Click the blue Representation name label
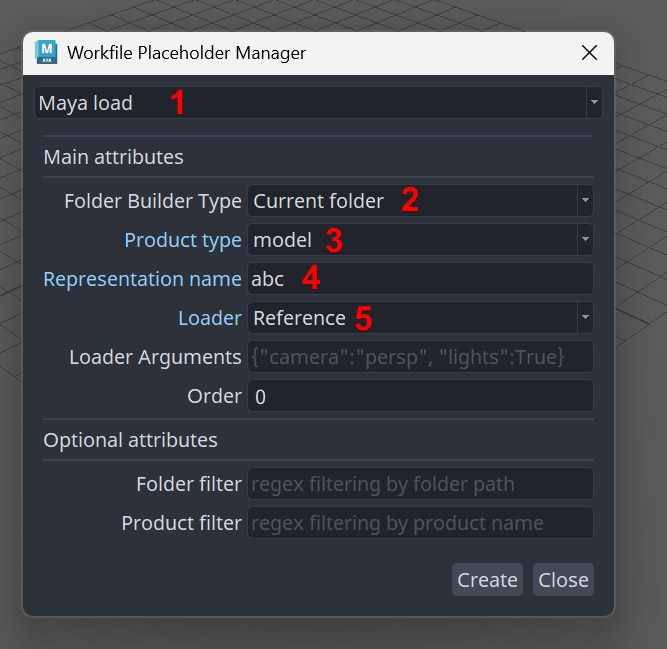Screen dimensions: 667x649 pyautogui.click(x=142, y=279)
